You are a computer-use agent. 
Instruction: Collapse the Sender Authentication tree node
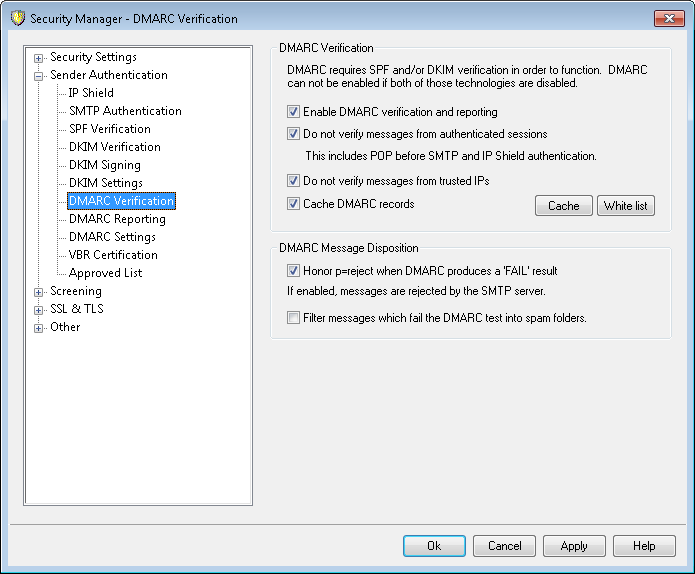(39, 76)
